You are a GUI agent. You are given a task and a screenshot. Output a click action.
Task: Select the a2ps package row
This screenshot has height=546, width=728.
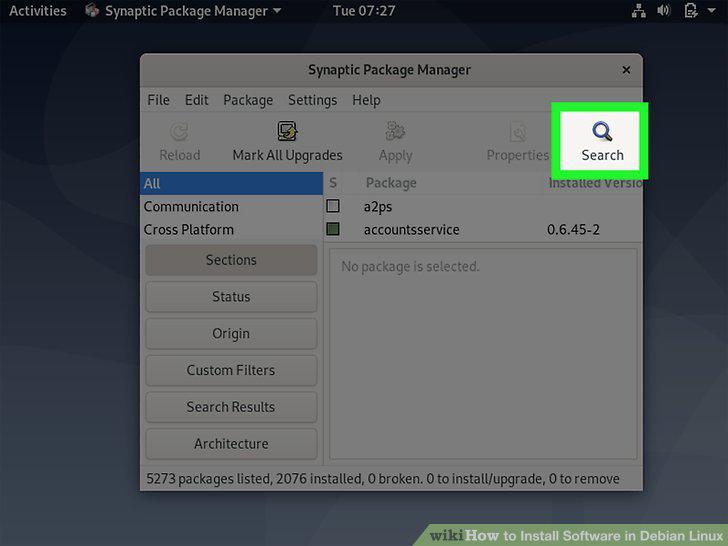(483, 206)
